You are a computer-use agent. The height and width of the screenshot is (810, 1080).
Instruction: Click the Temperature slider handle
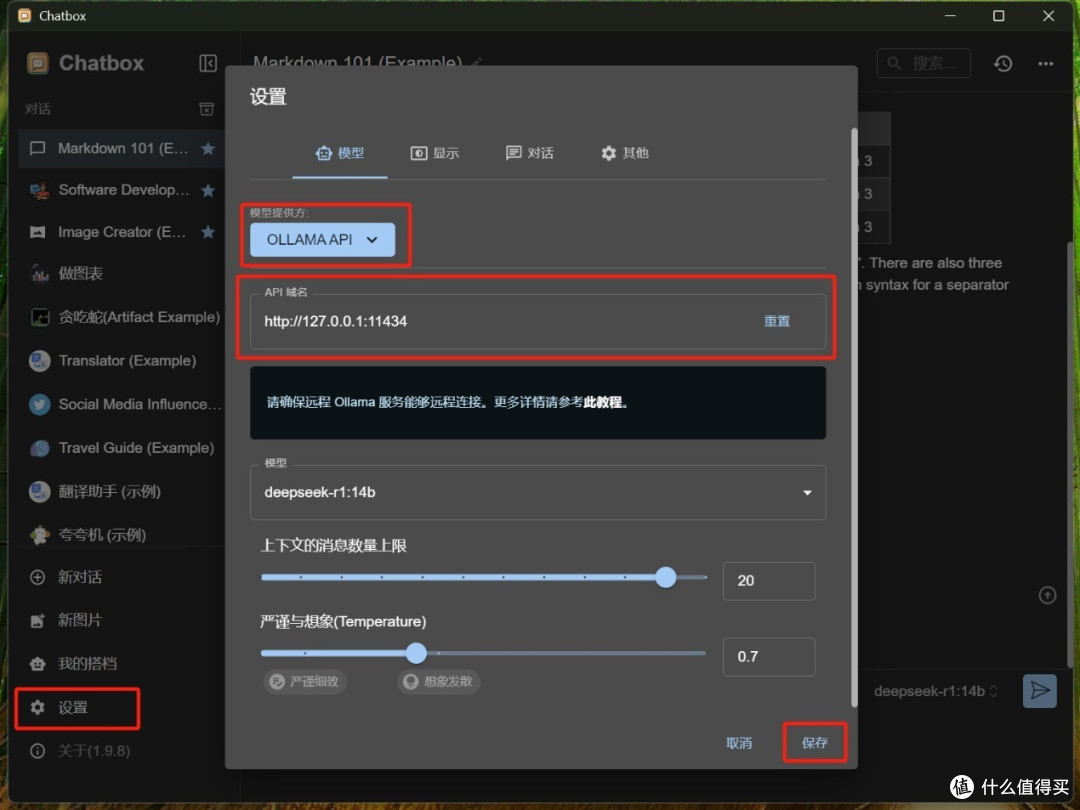416,652
